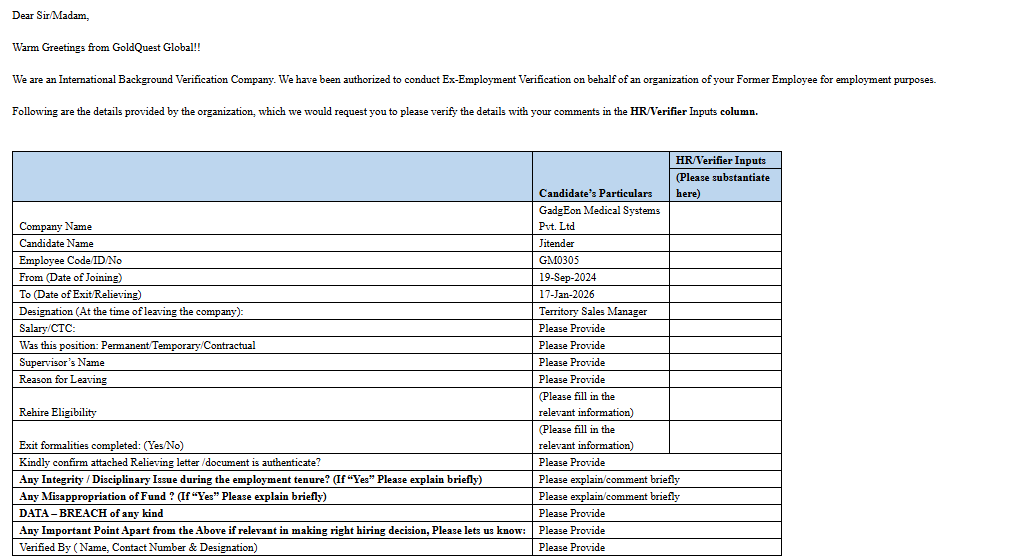Screen dimensions: 1016x556
Task: Click the 'Salary/CTC:' row label
Action: (47, 328)
